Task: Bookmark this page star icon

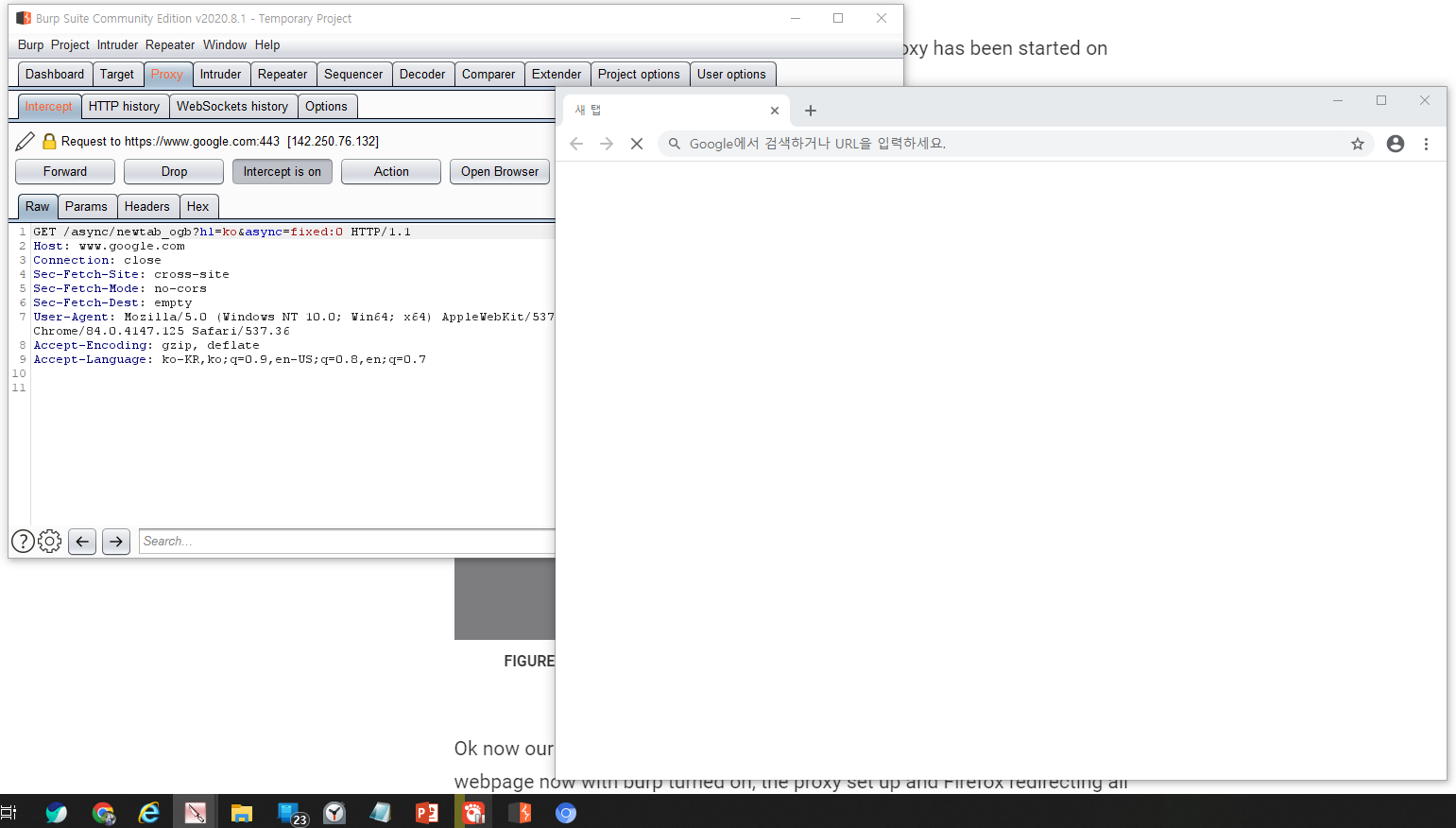Action: click(x=1358, y=144)
